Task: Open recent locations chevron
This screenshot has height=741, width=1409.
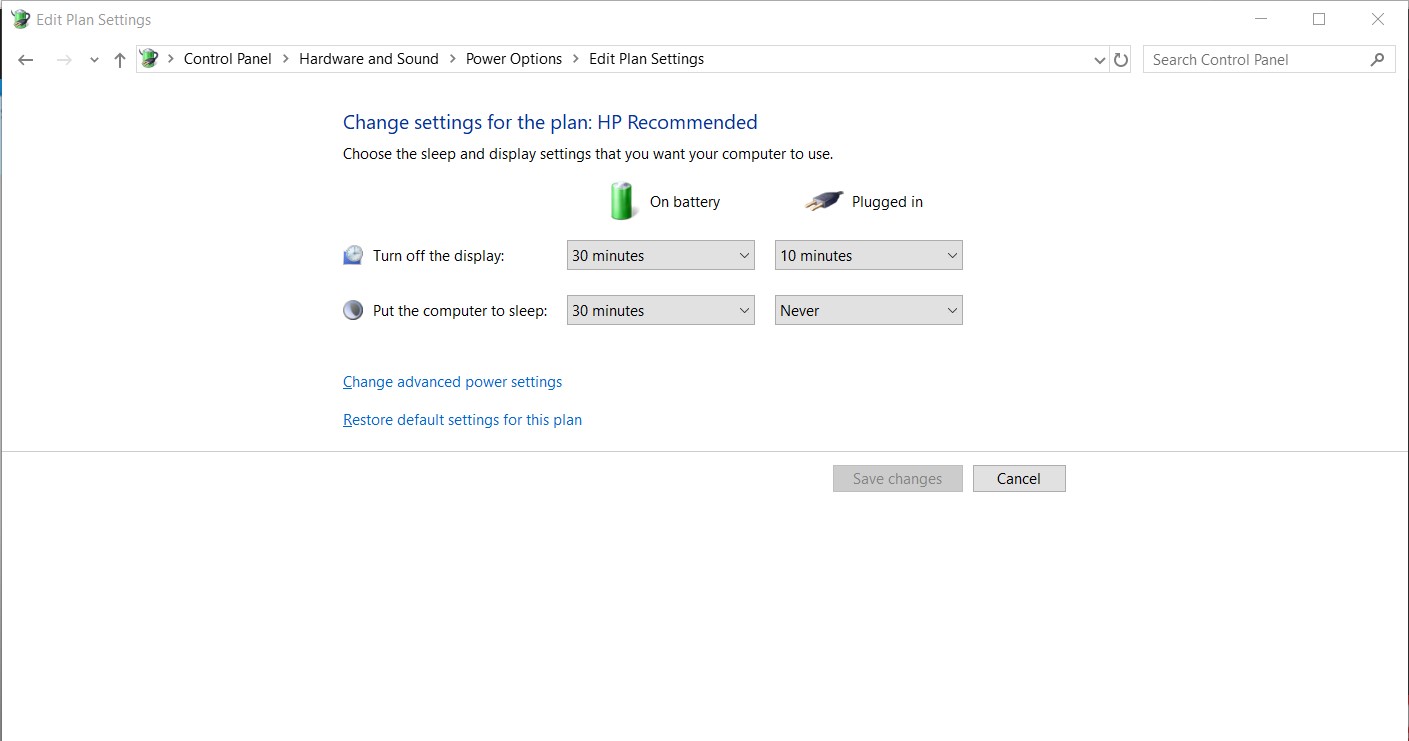Action: [94, 60]
